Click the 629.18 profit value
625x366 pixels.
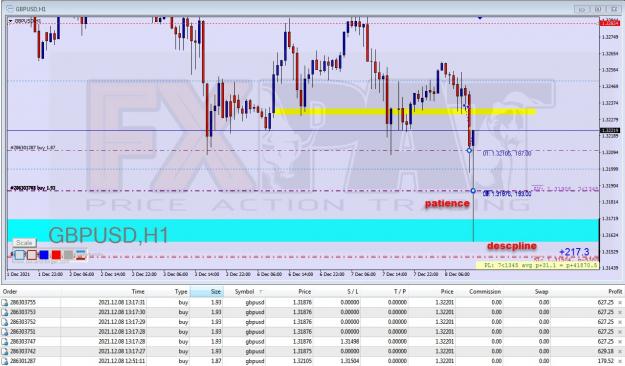(x=605, y=352)
